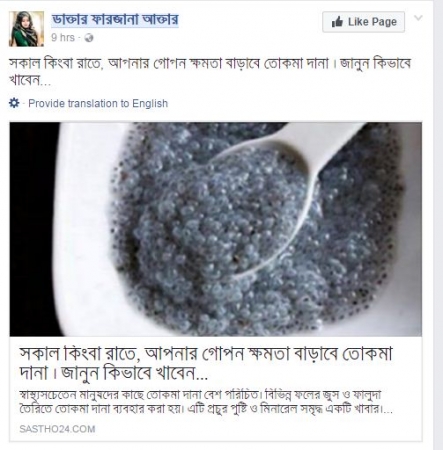
Task: Click the globe public privacy icon
Action: pyautogui.click(x=89, y=38)
